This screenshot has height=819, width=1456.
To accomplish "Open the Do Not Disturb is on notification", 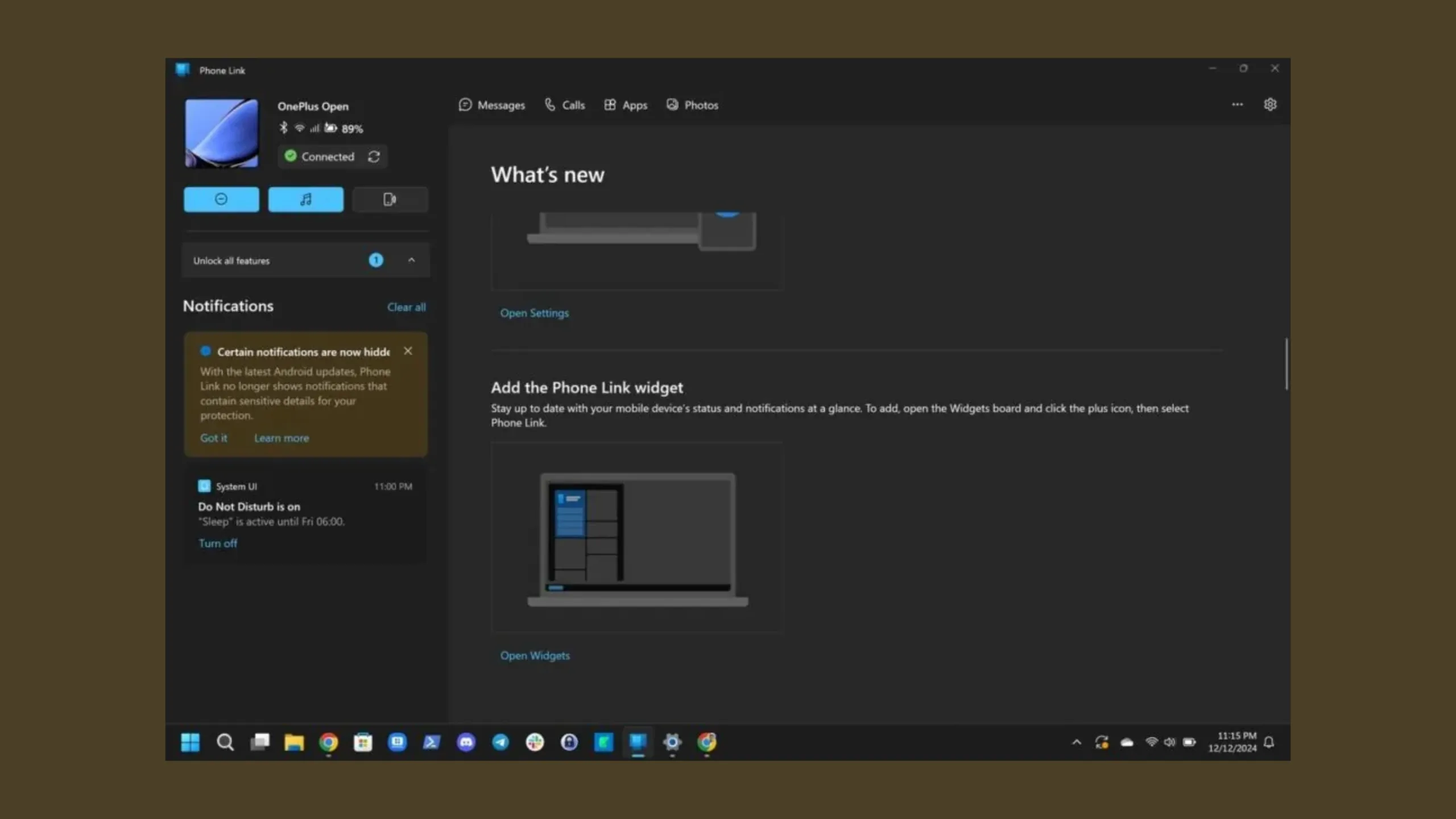I will tap(305, 516).
